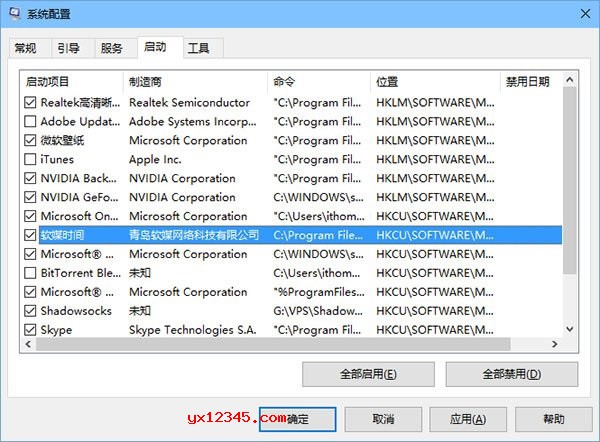The height and width of the screenshot is (442, 600).
Task: Click the NVIDIA GeFo... row name
Action: 79,197
